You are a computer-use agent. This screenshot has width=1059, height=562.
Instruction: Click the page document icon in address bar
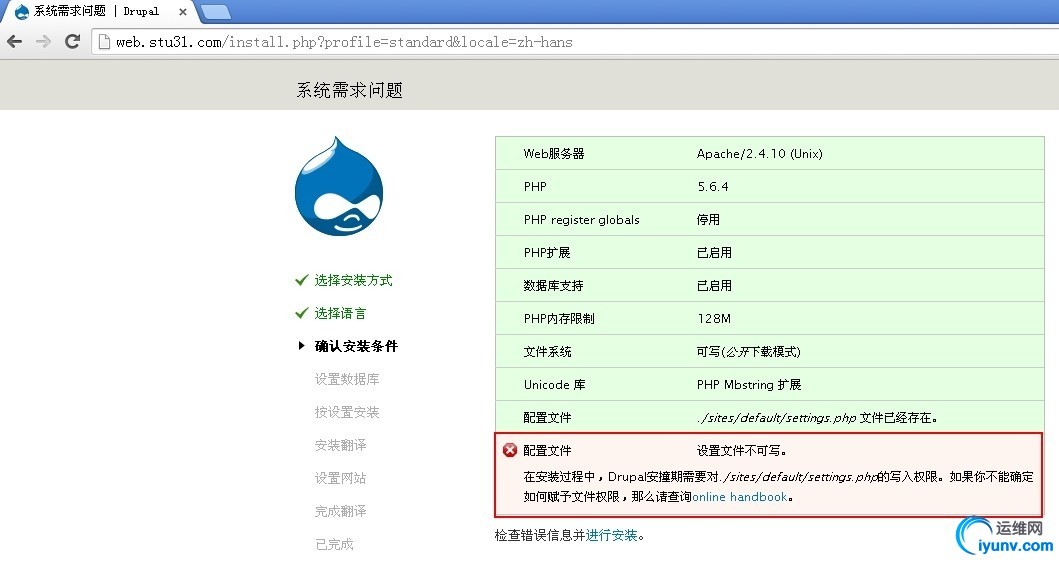[104, 42]
